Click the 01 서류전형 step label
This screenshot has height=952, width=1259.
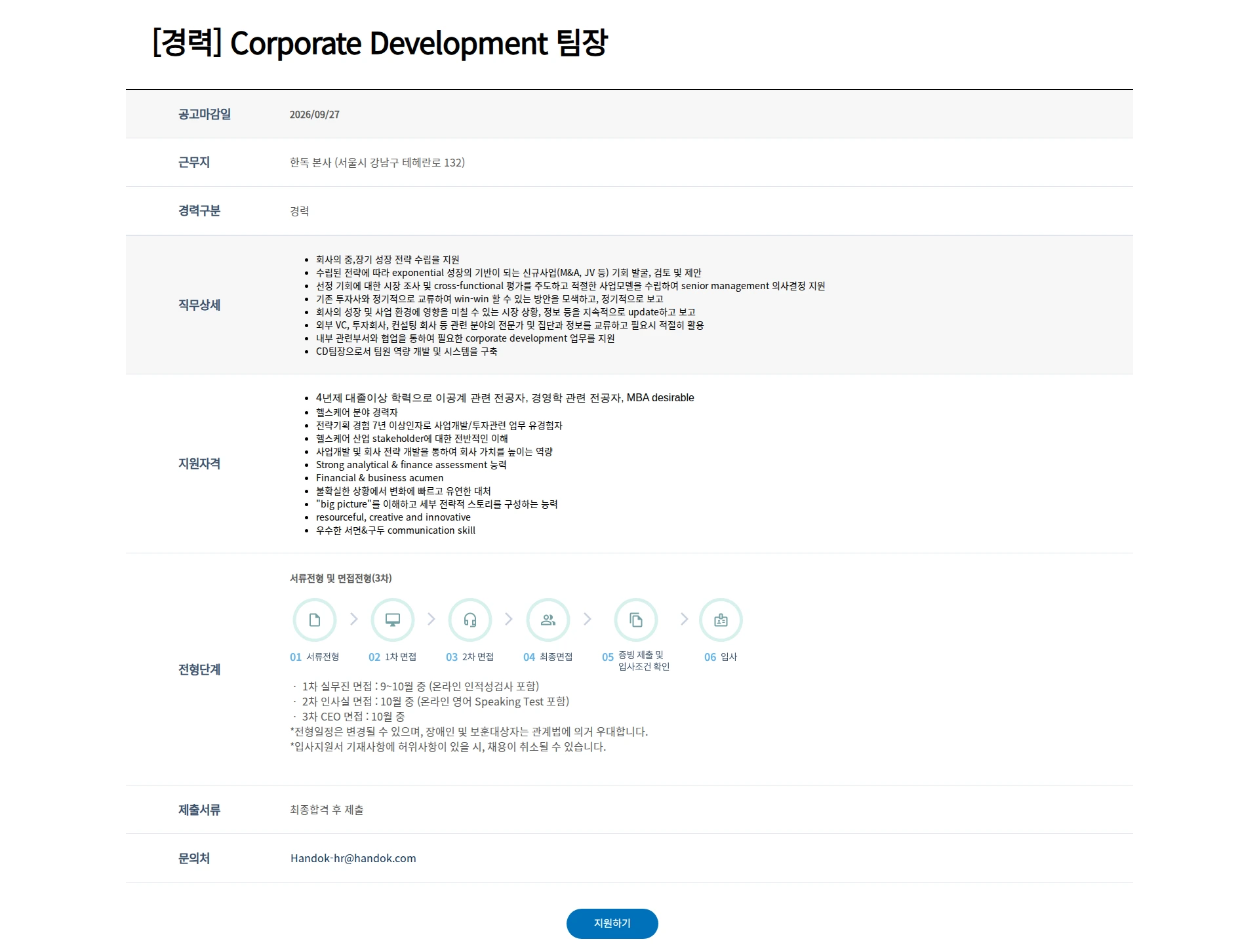click(315, 657)
